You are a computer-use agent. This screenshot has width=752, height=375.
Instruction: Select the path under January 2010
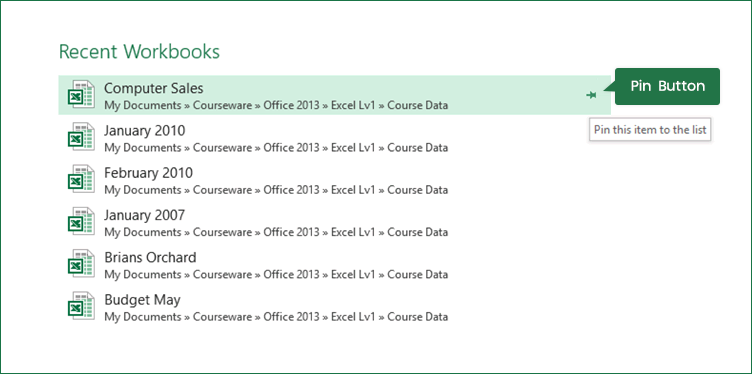pos(276,147)
